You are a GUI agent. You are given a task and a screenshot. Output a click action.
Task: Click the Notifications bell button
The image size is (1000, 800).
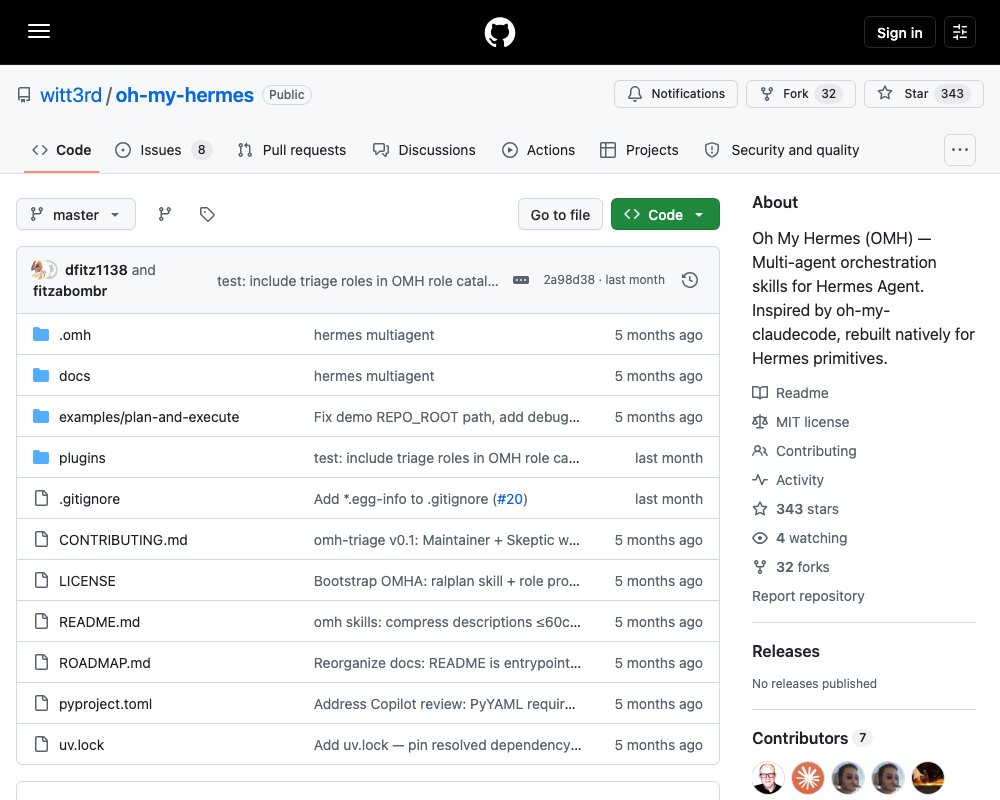676,94
